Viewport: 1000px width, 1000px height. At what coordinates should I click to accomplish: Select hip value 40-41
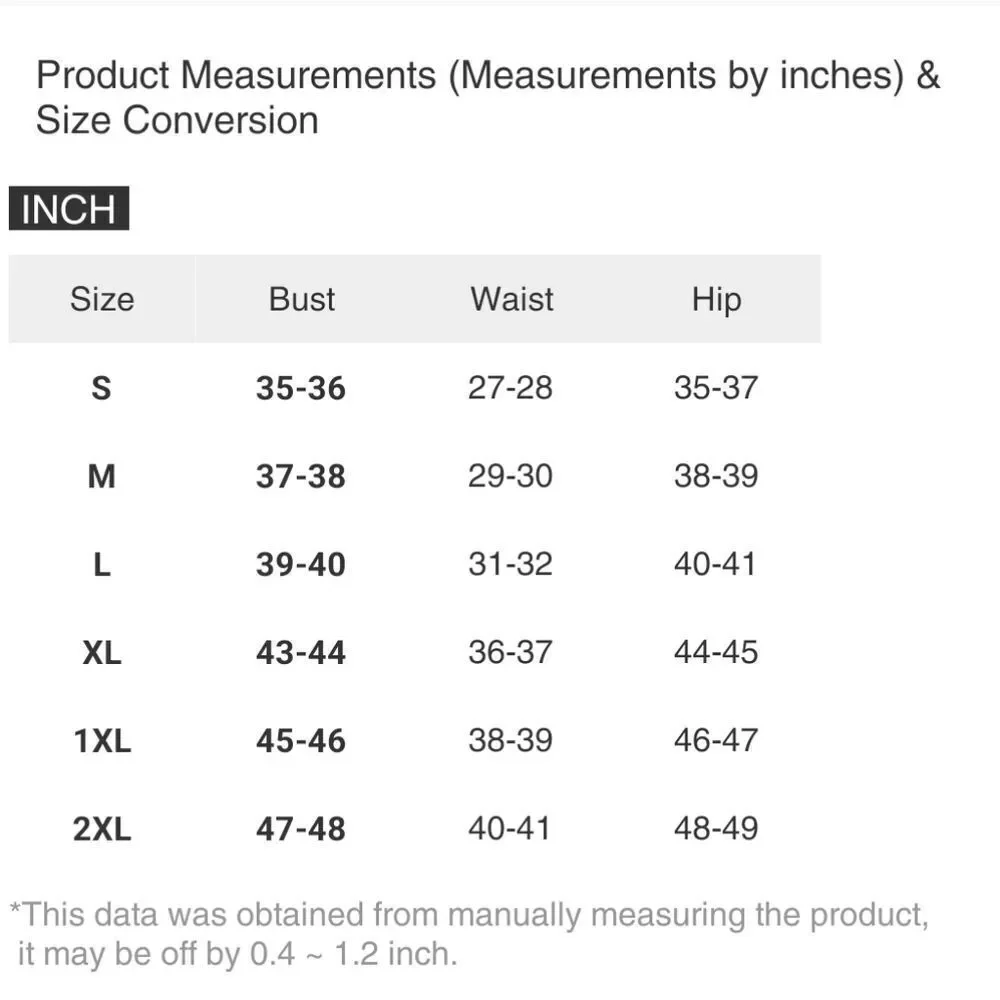(x=716, y=564)
